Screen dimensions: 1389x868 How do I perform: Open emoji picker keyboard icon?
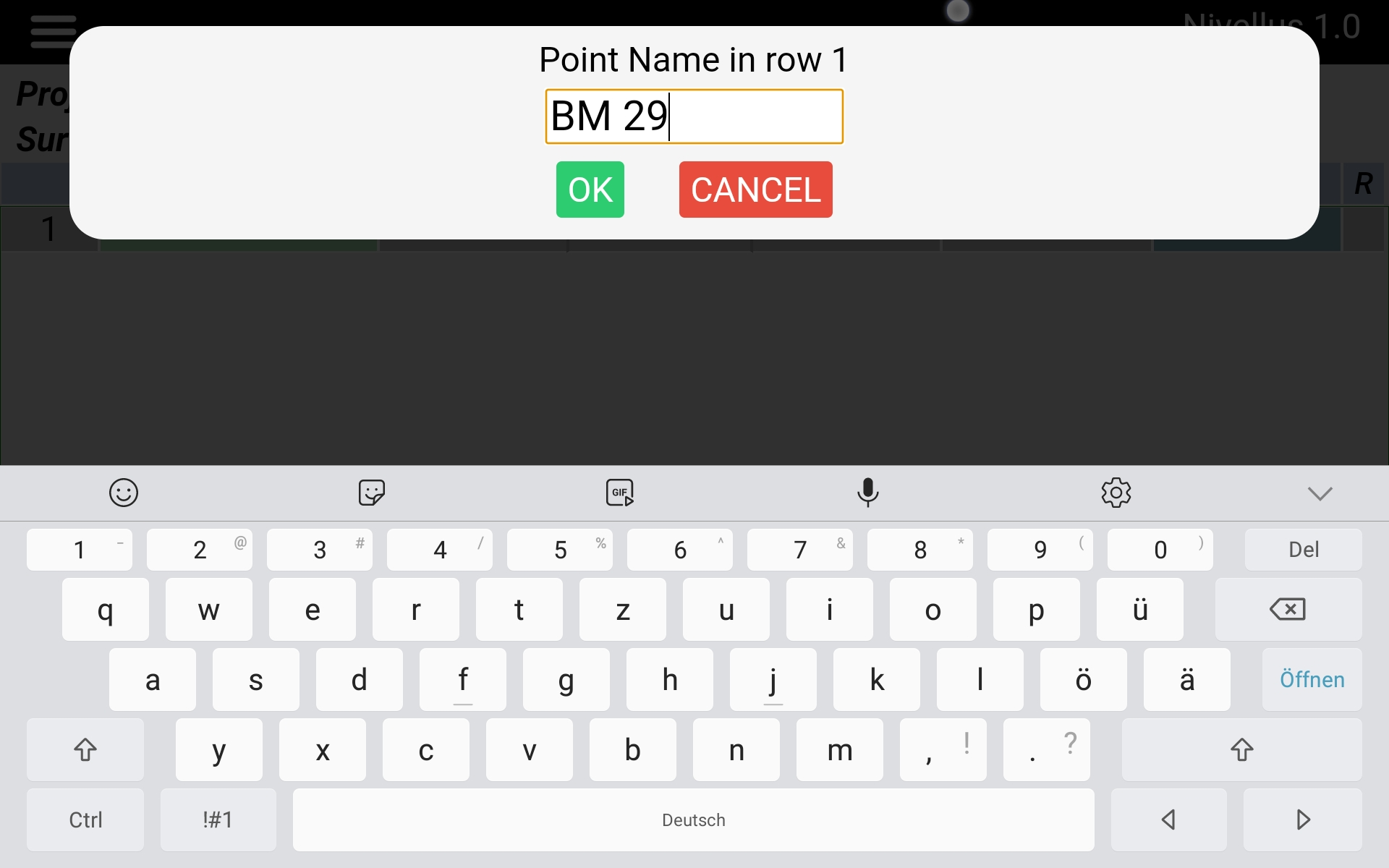[124, 492]
